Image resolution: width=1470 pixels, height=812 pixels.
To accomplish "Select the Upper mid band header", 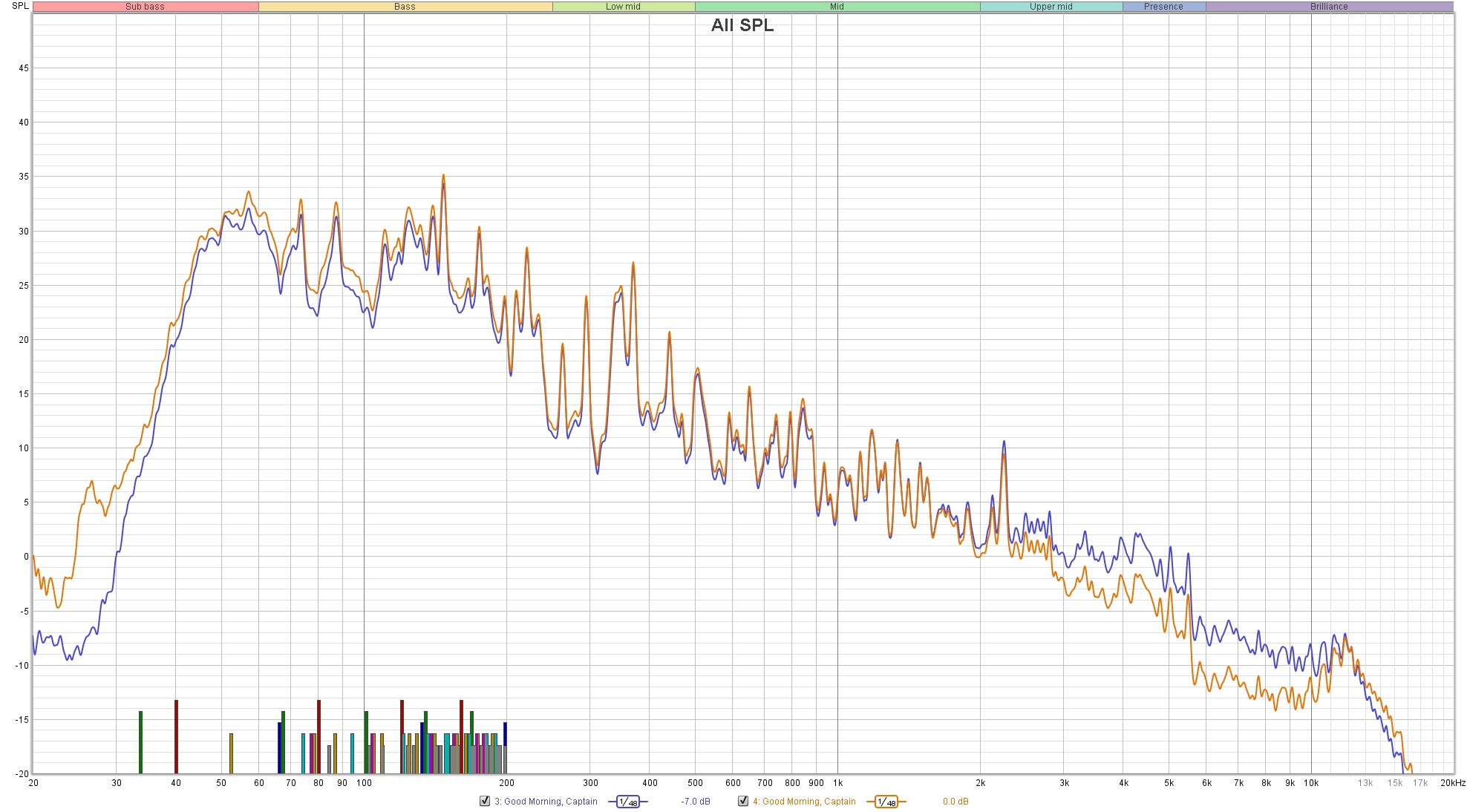I will click(x=1051, y=7).
